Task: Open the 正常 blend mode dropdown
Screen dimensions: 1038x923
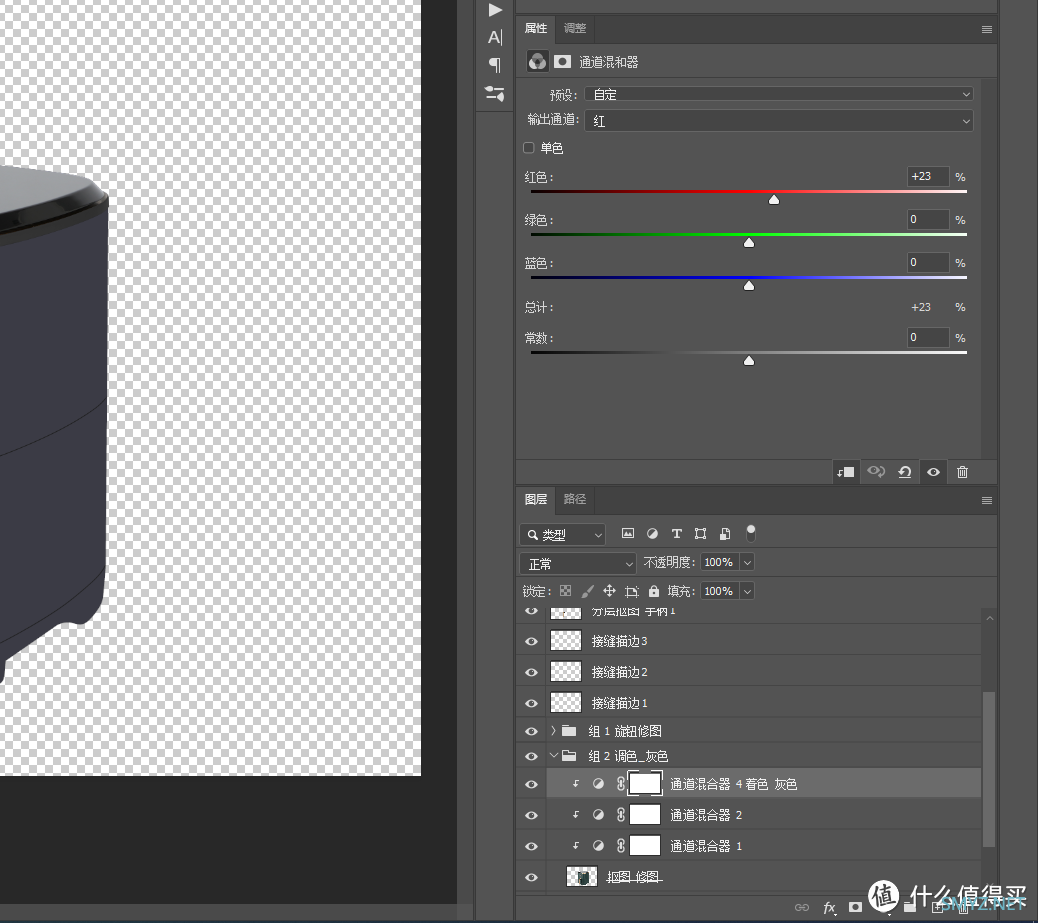Action: pos(577,563)
